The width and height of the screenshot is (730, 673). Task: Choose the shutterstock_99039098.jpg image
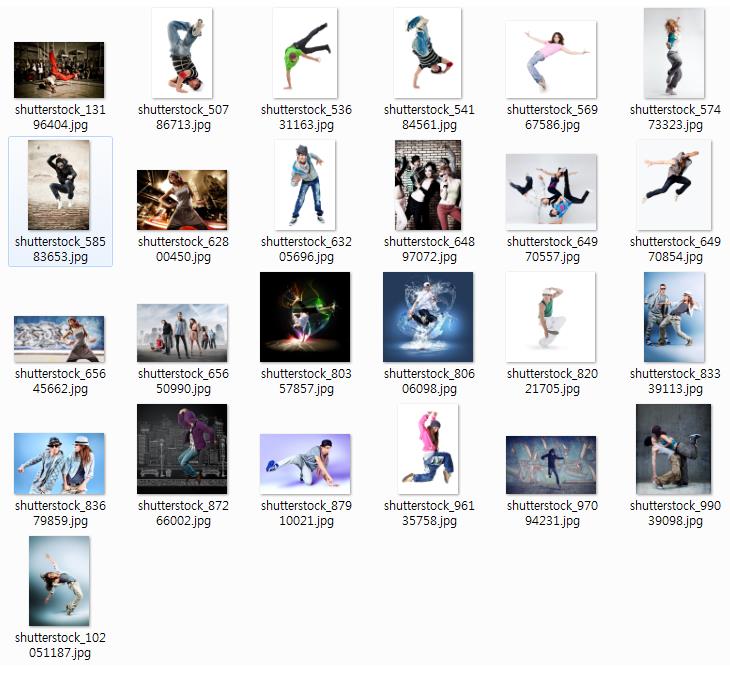[673, 449]
